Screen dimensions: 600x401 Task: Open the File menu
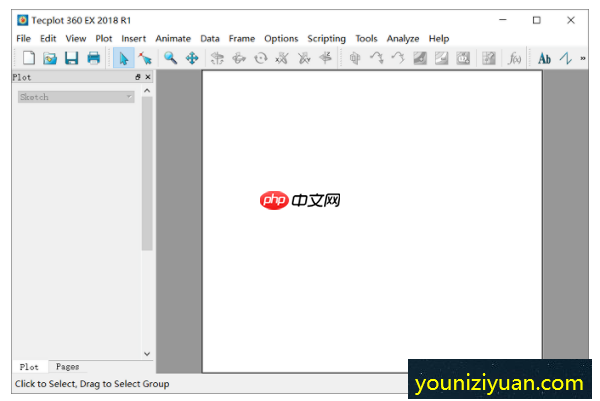(x=23, y=39)
